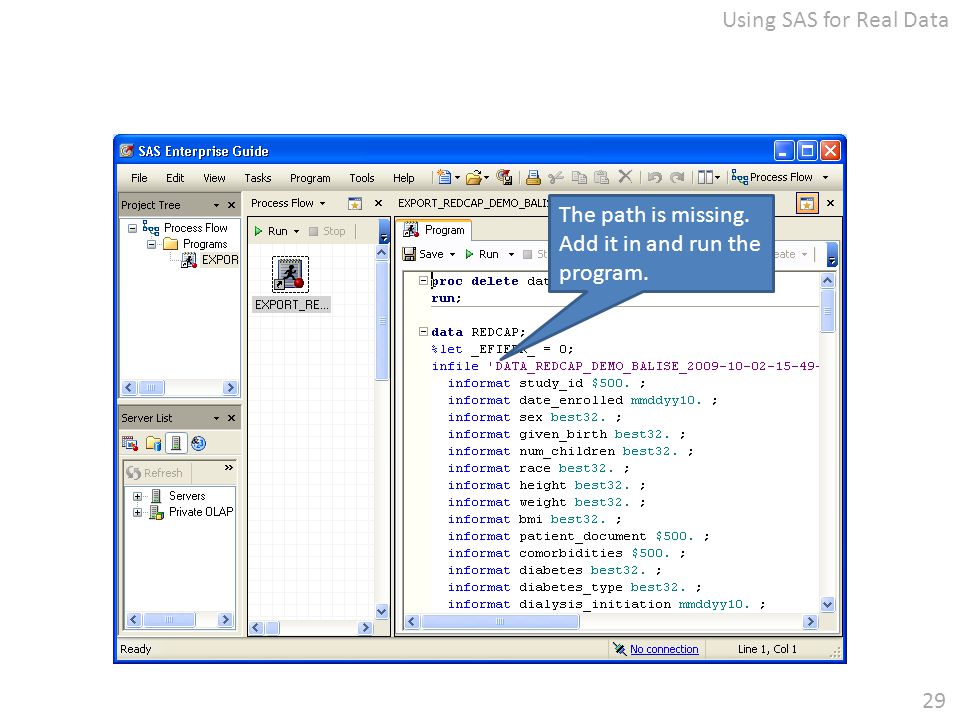960x720 pixels.
Task: Click the Save Project toolbar icon
Action: [504, 178]
